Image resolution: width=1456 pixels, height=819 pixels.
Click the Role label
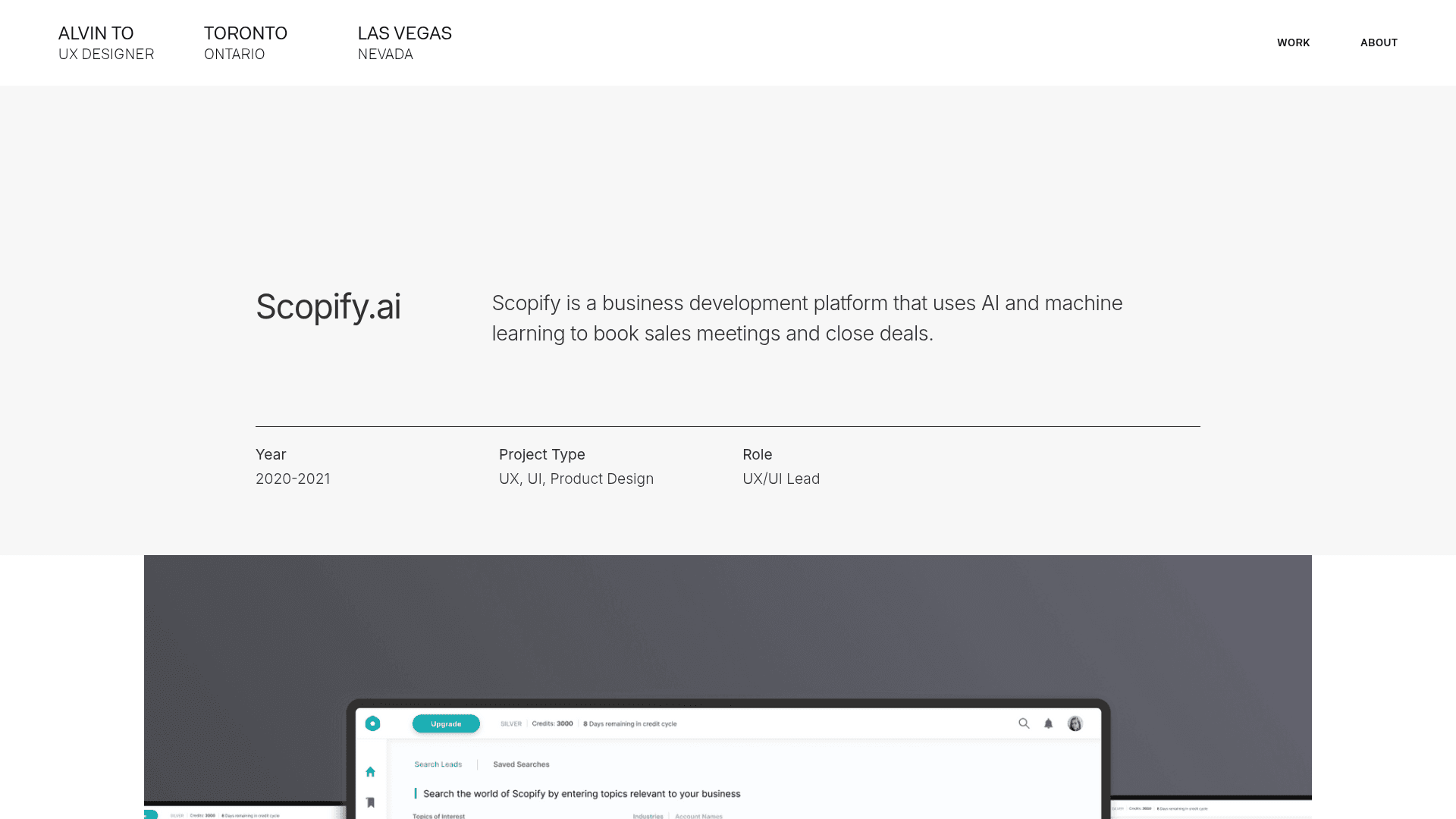[758, 454]
